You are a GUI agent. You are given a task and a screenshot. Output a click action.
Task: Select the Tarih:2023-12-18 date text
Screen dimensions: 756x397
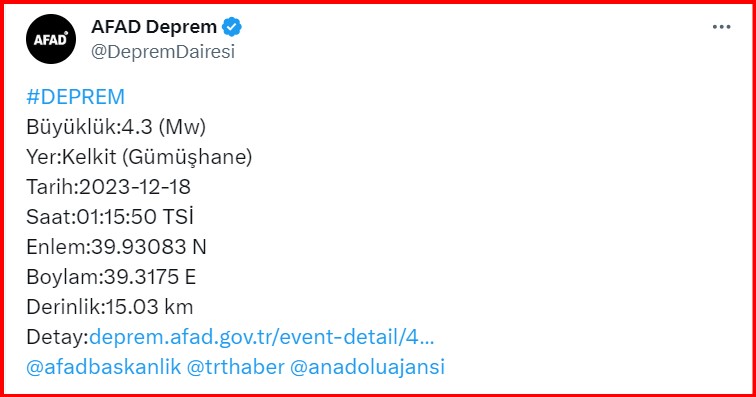108,187
